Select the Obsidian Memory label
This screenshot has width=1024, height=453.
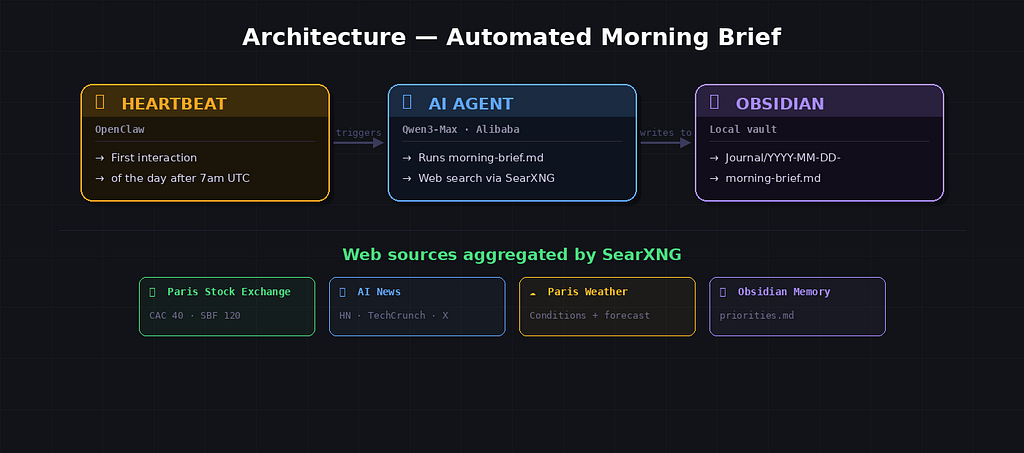tap(784, 292)
